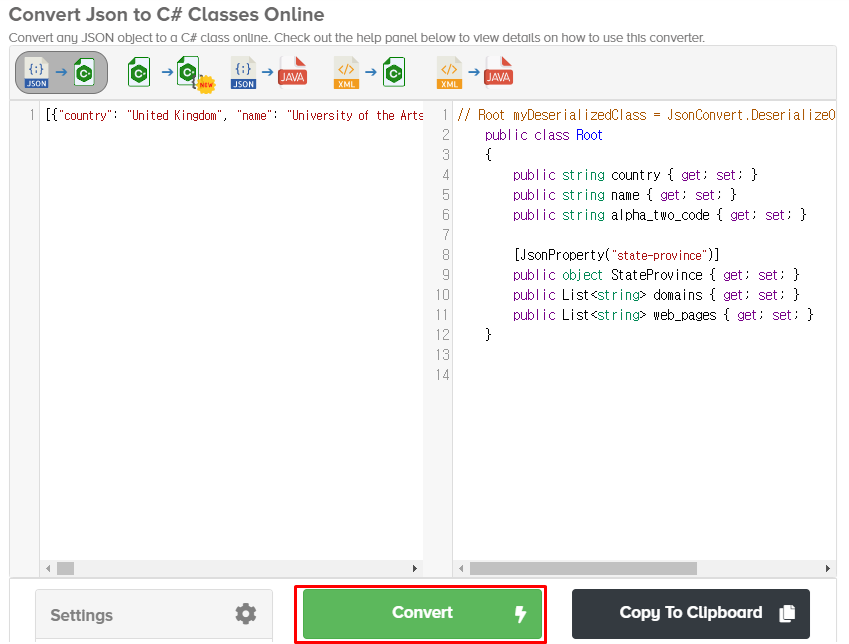Click the "public class Root" line

coord(544,135)
